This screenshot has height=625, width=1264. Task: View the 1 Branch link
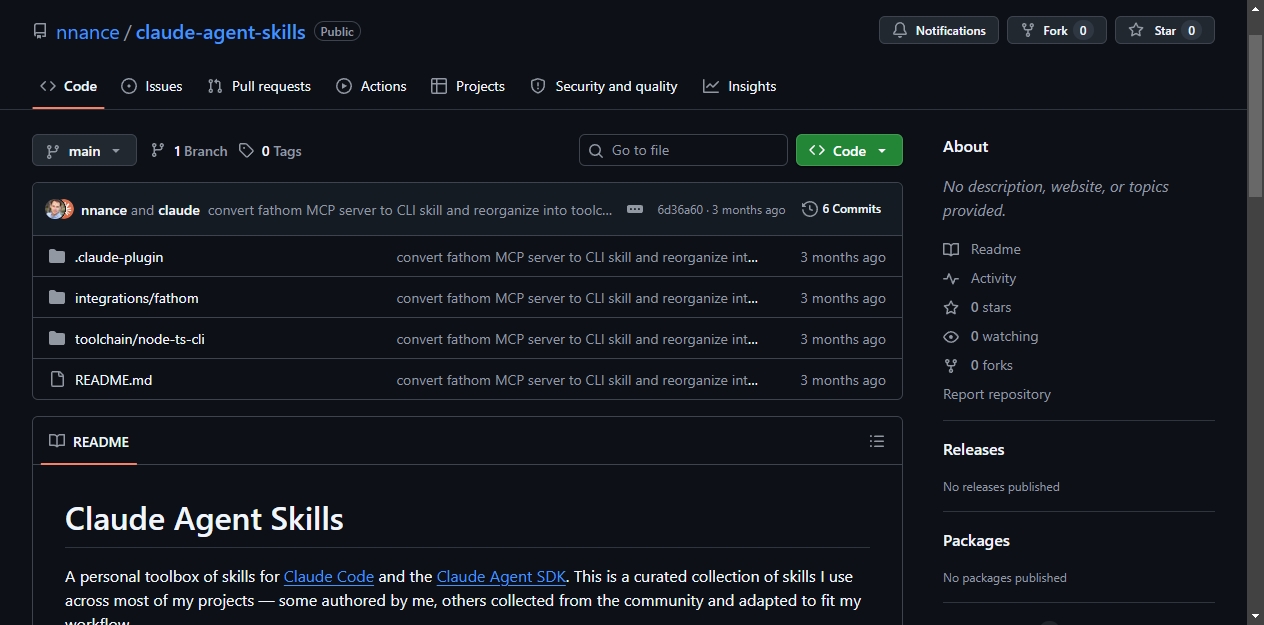click(x=189, y=151)
